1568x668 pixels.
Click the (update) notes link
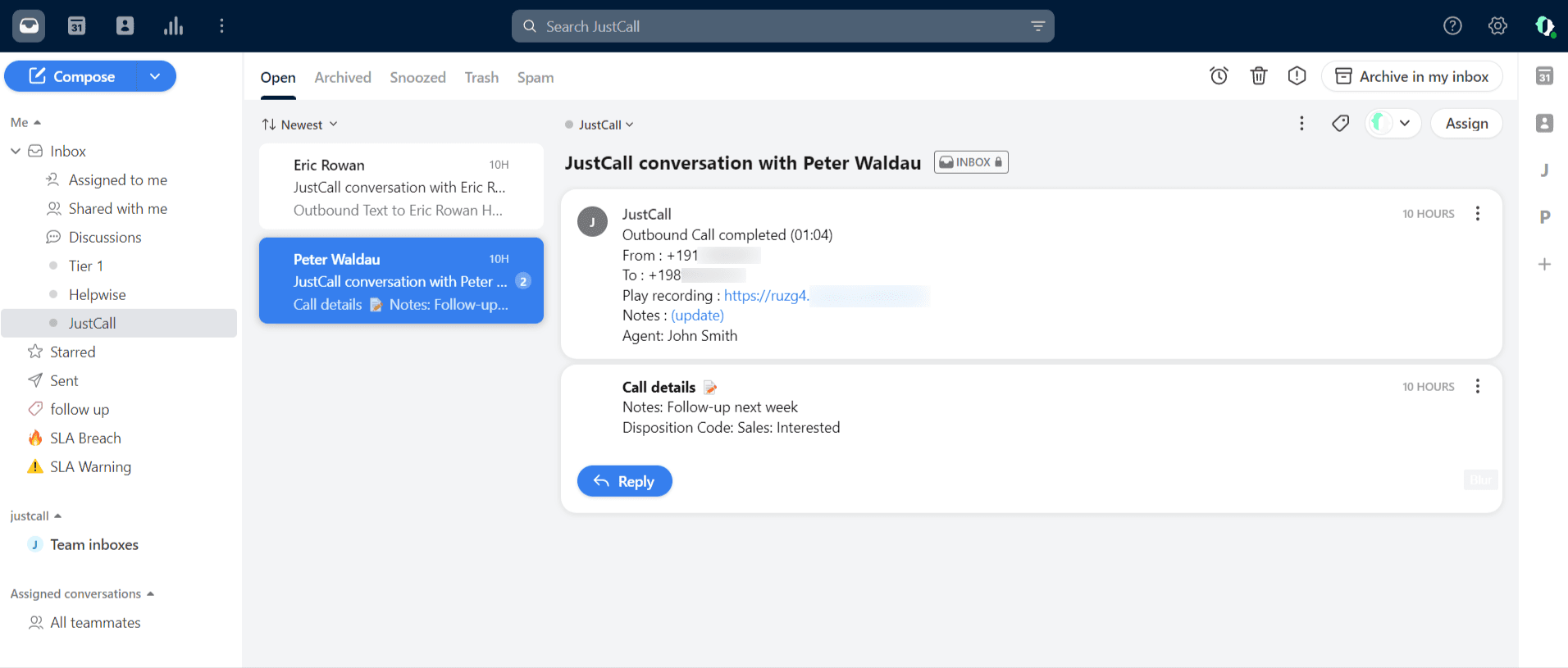point(697,316)
